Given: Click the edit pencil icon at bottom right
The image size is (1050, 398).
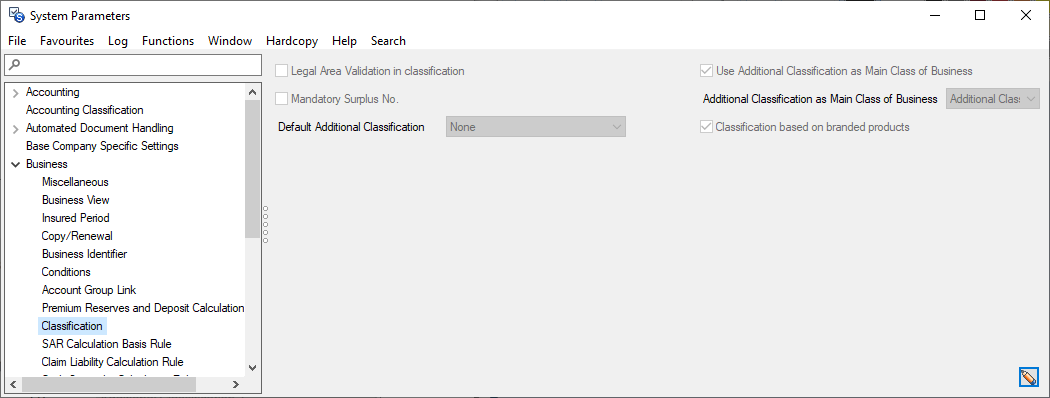Looking at the screenshot, I should tap(1028, 377).
